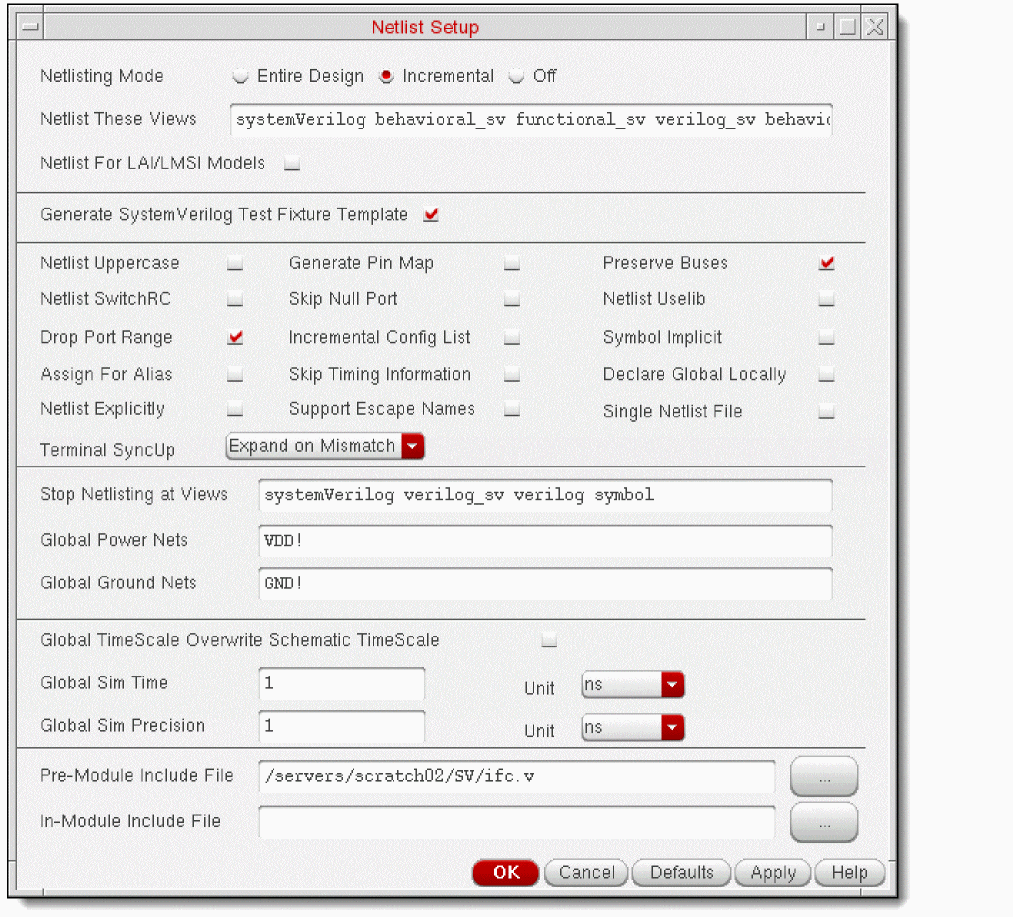This screenshot has width=1013, height=917.
Task: Uncheck the Preserve Buses option
Action: tap(826, 264)
